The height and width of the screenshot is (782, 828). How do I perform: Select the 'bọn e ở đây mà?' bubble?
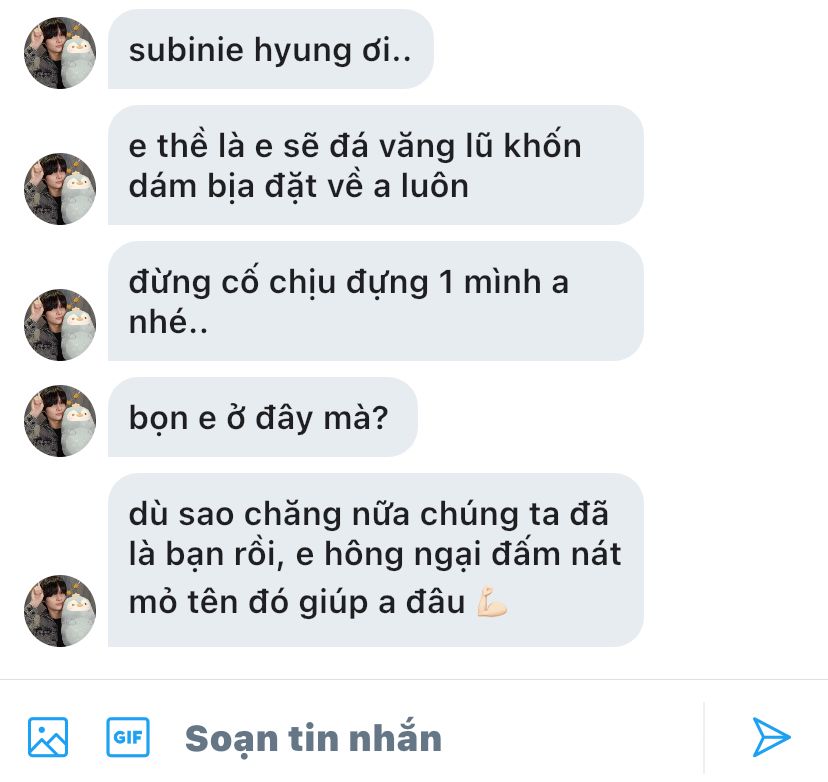[263, 417]
